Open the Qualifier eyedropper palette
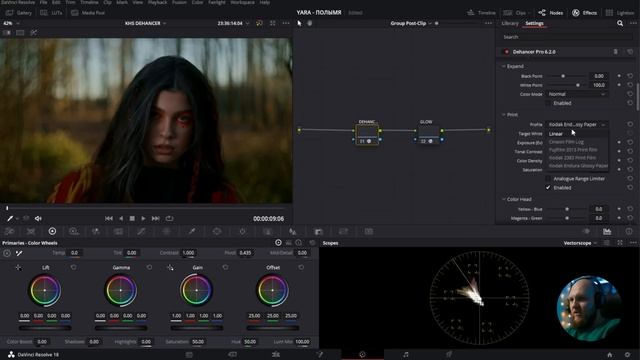This screenshot has width=640, height=360. (192, 231)
